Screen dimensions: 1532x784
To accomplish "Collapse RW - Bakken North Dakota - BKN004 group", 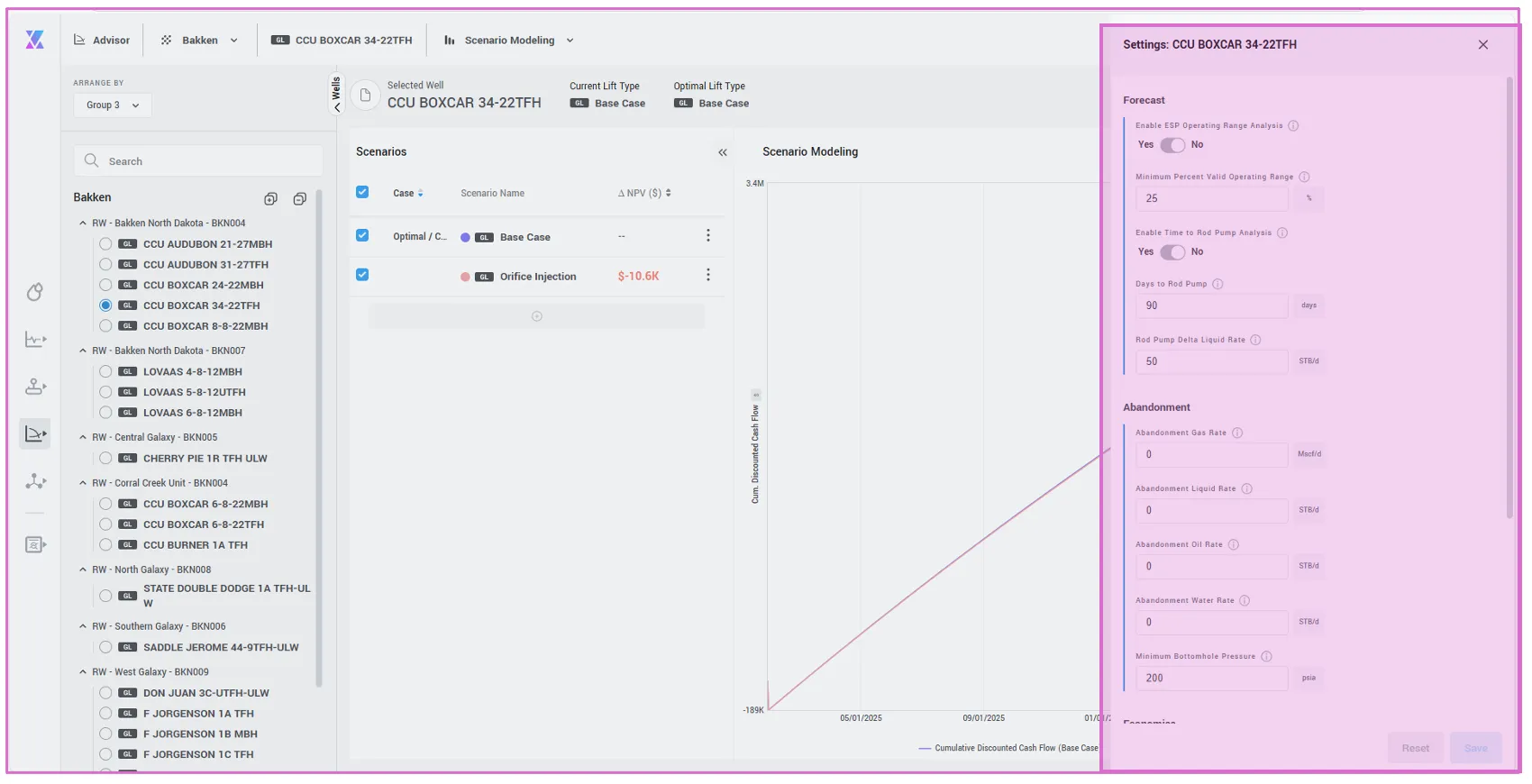I will [x=83, y=223].
